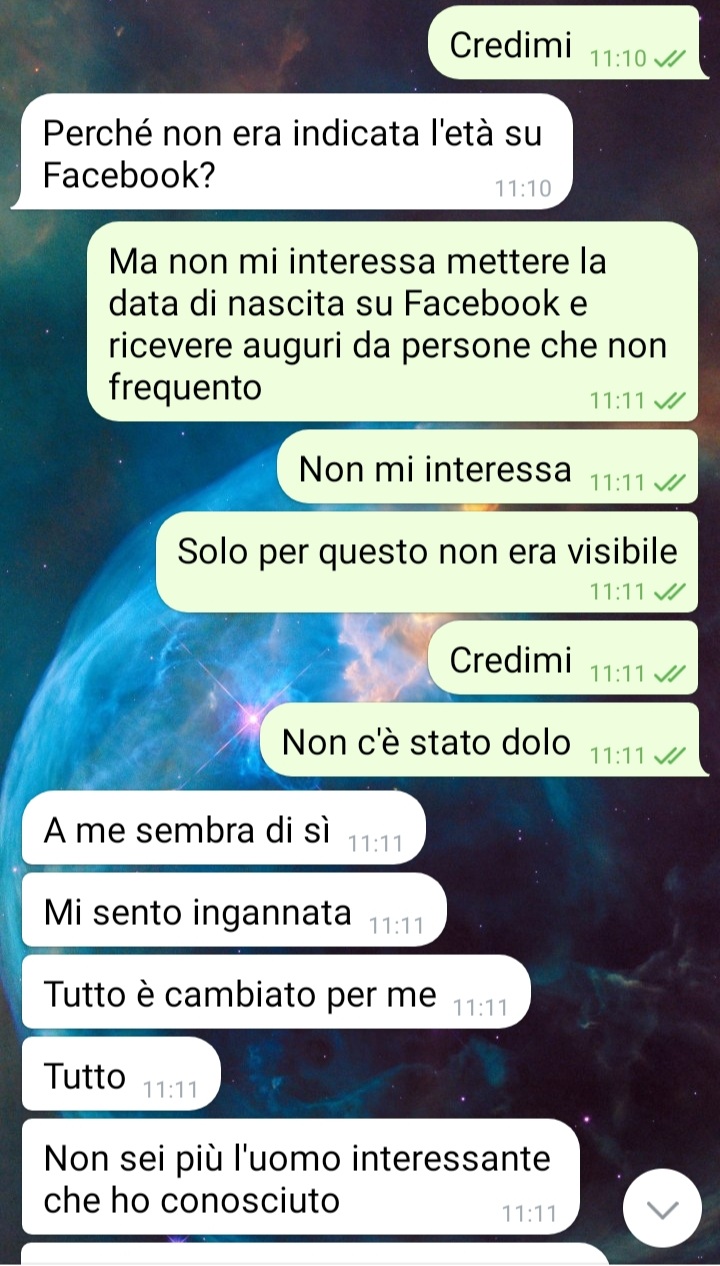Tap checkmarks on the second 'Credimi' message
Image resolution: width=720 pixels, height=1266 pixels.
coord(669,674)
